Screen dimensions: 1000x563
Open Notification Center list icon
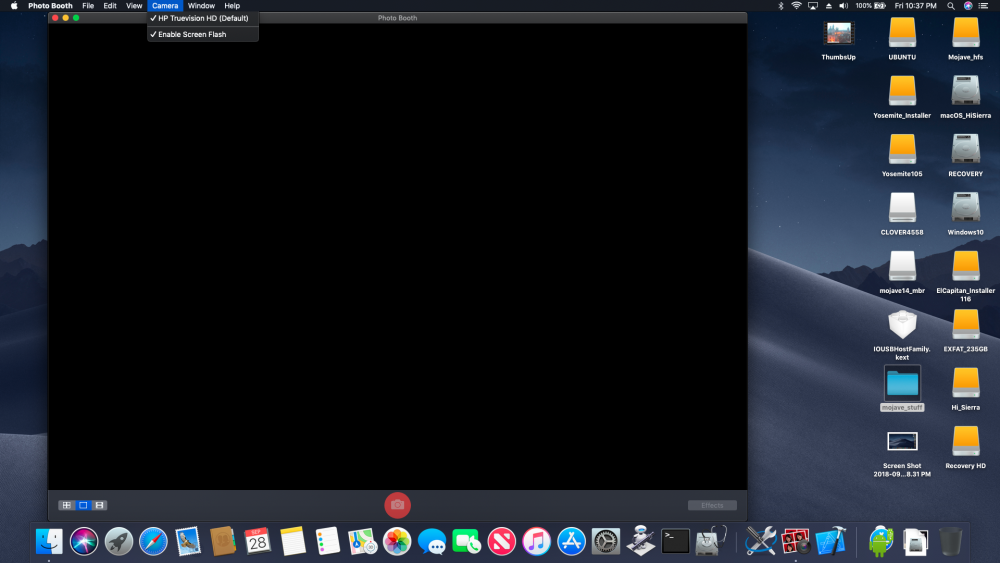click(x=983, y=6)
